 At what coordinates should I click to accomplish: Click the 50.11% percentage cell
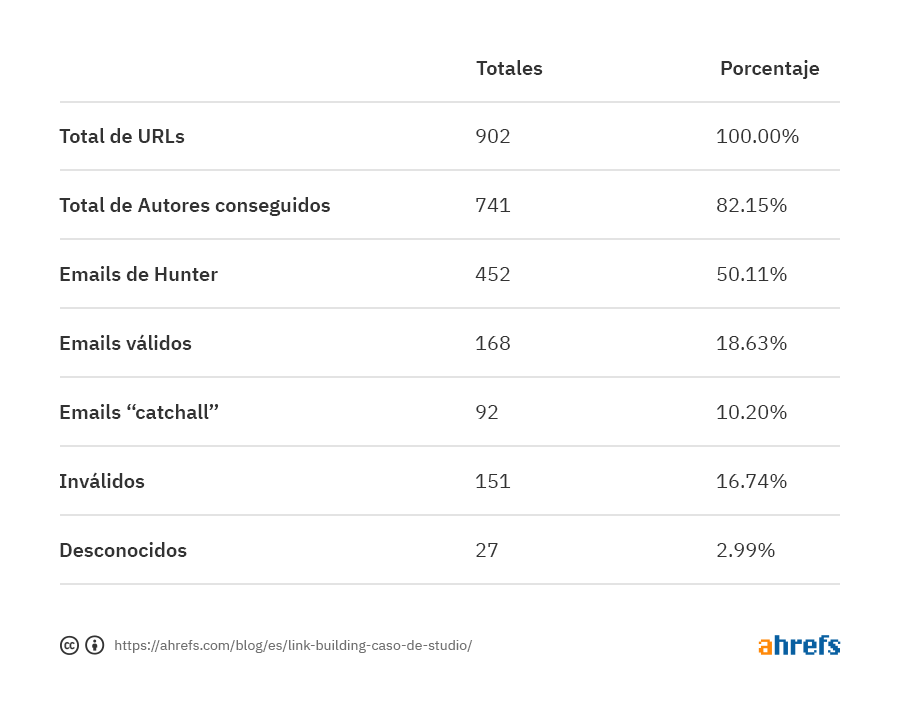(751, 274)
